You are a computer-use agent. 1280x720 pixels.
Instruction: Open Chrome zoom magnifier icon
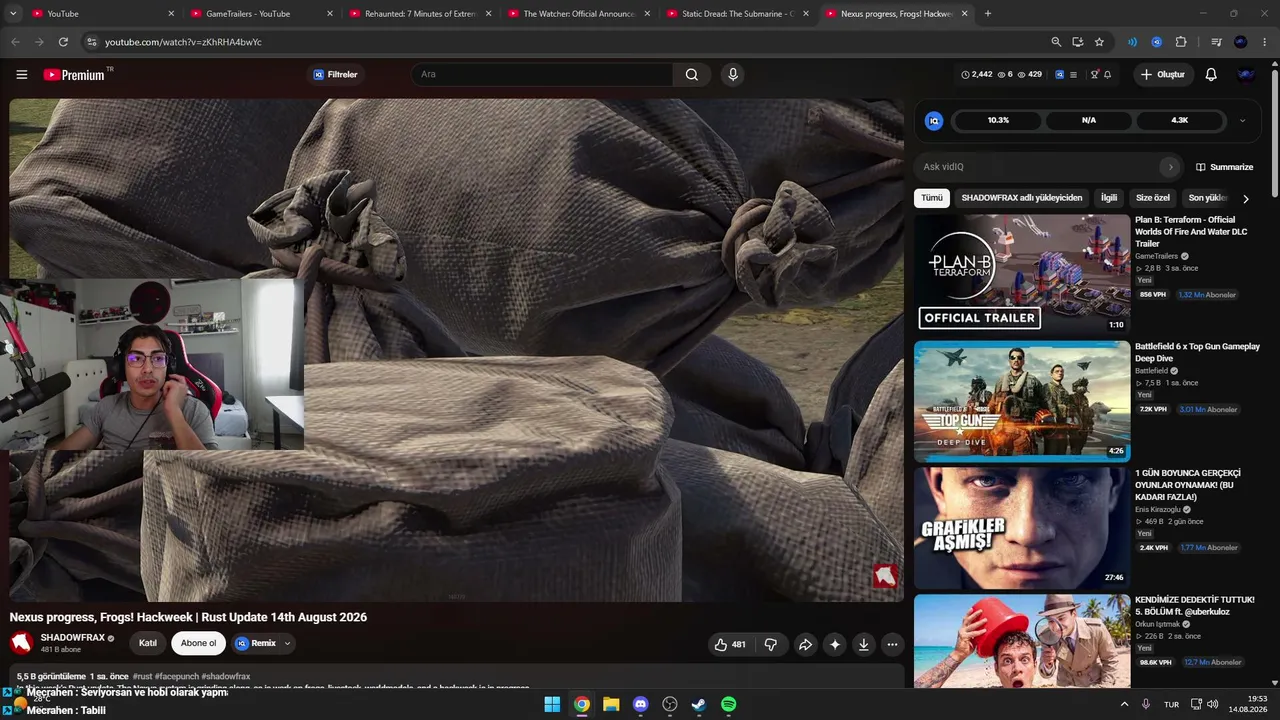(x=1056, y=42)
